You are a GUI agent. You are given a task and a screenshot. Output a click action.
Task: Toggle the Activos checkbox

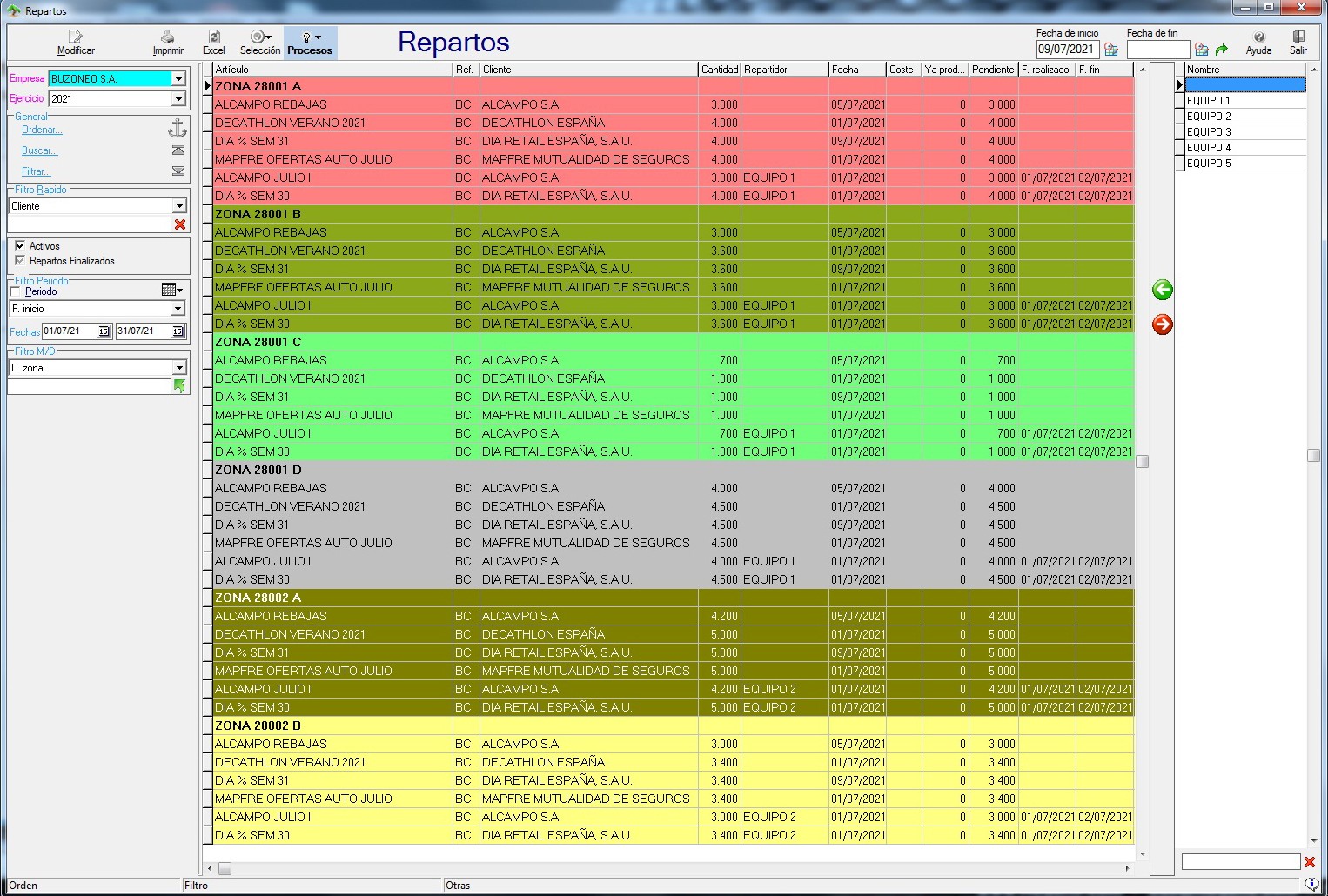click(20, 246)
